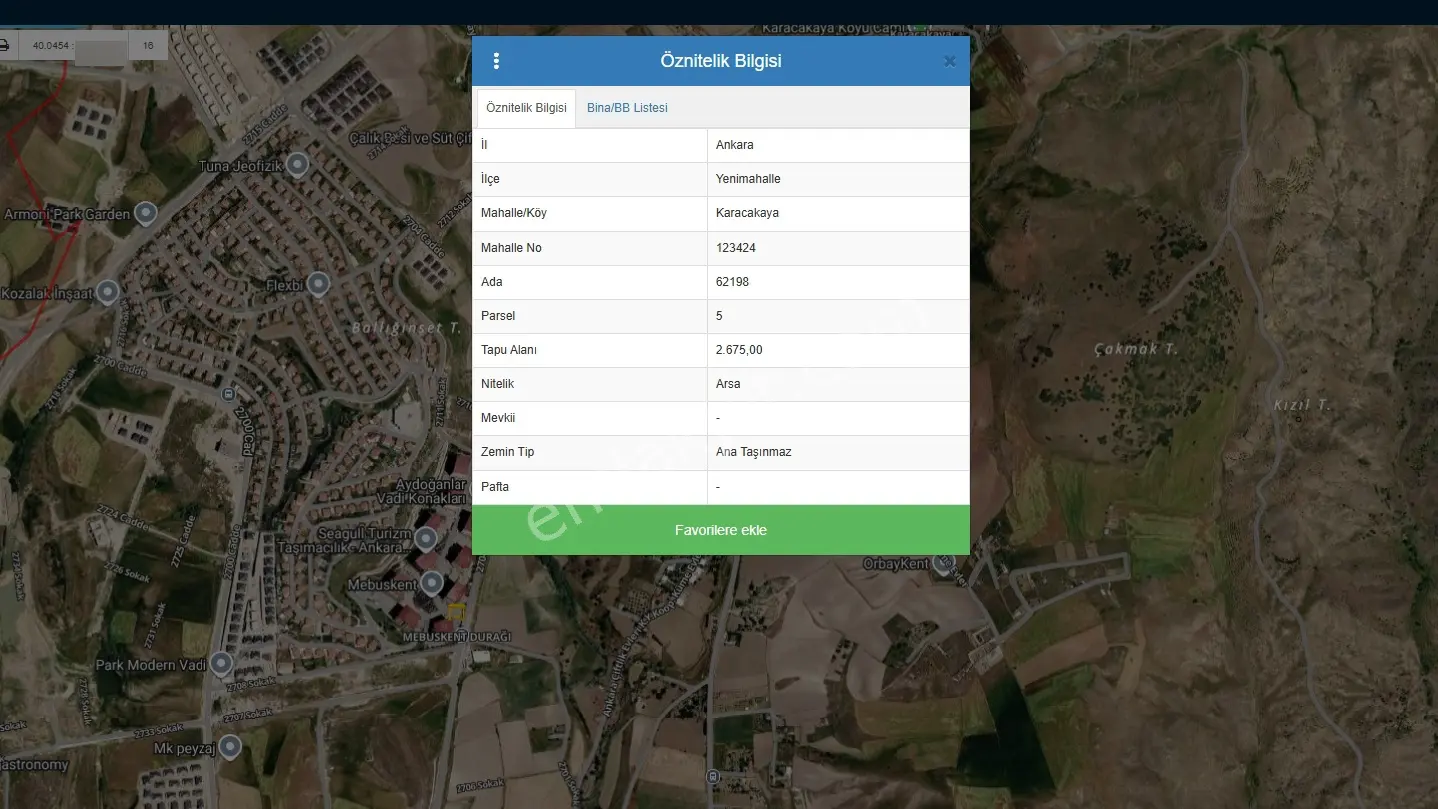Click the Kozalak İnşaat location pin
The image size is (1438, 809).
tap(107, 292)
